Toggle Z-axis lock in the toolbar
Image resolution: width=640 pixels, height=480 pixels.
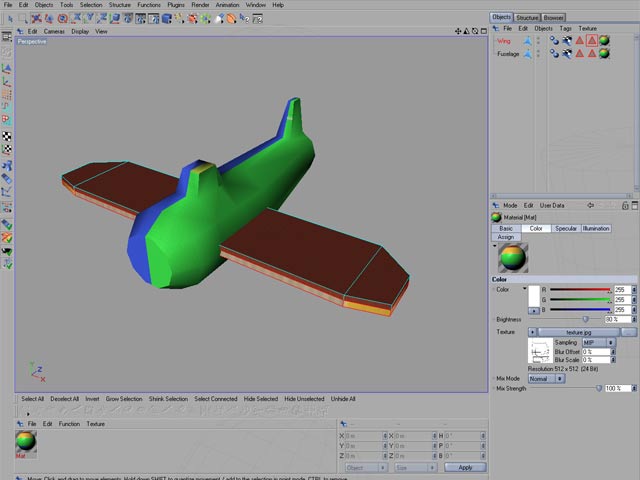pos(102,18)
